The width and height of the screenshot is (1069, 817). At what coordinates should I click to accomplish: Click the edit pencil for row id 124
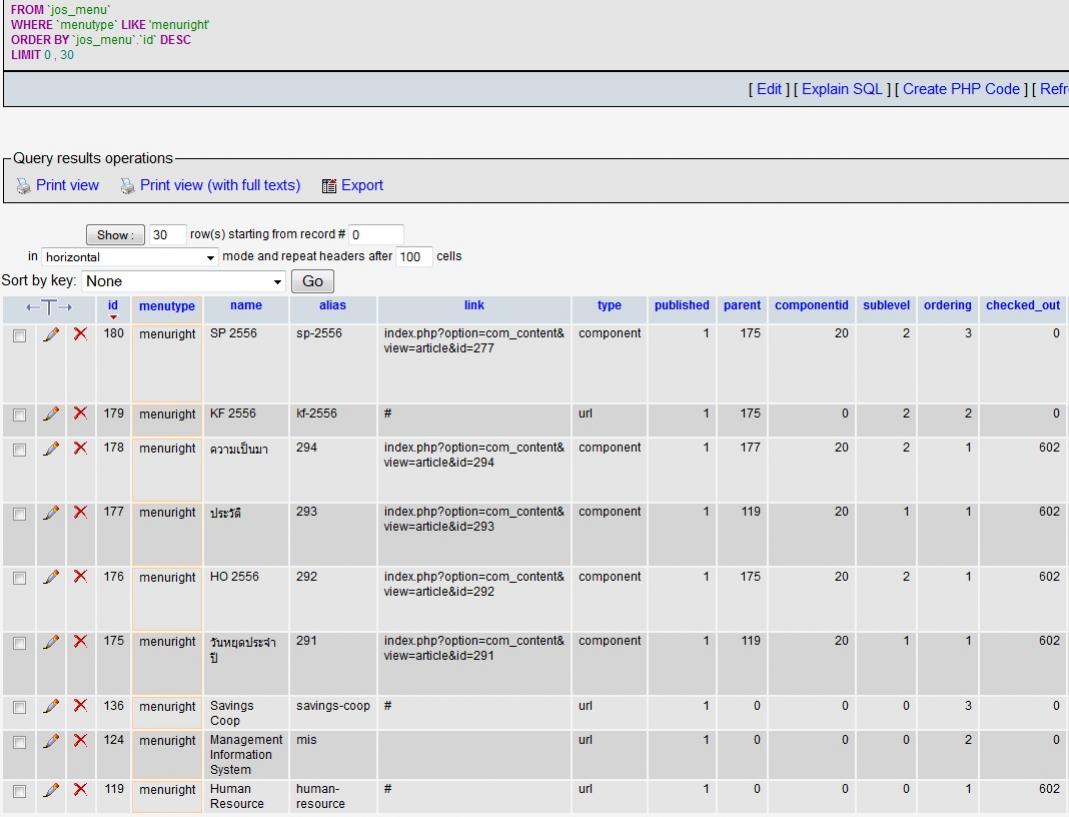click(51, 741)
